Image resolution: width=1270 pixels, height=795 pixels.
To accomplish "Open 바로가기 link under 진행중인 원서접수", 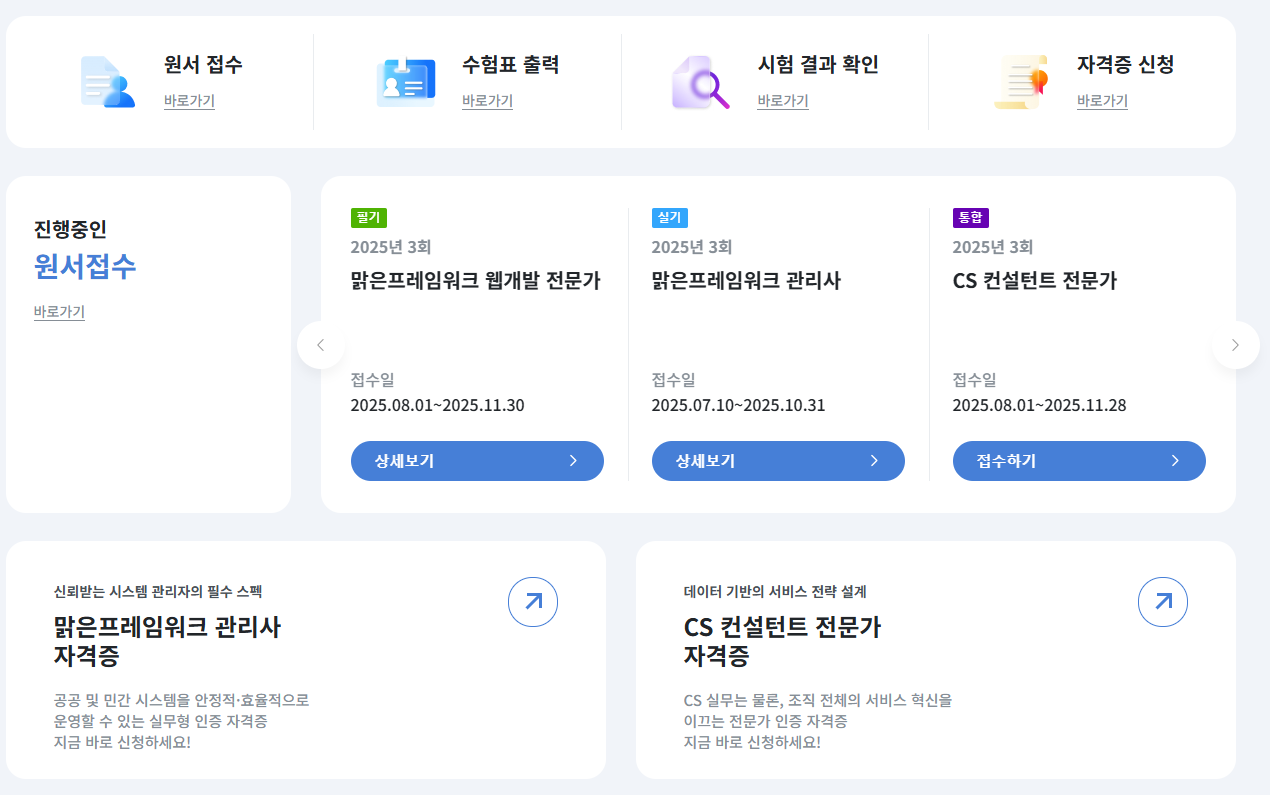I will tap(59, 312).
